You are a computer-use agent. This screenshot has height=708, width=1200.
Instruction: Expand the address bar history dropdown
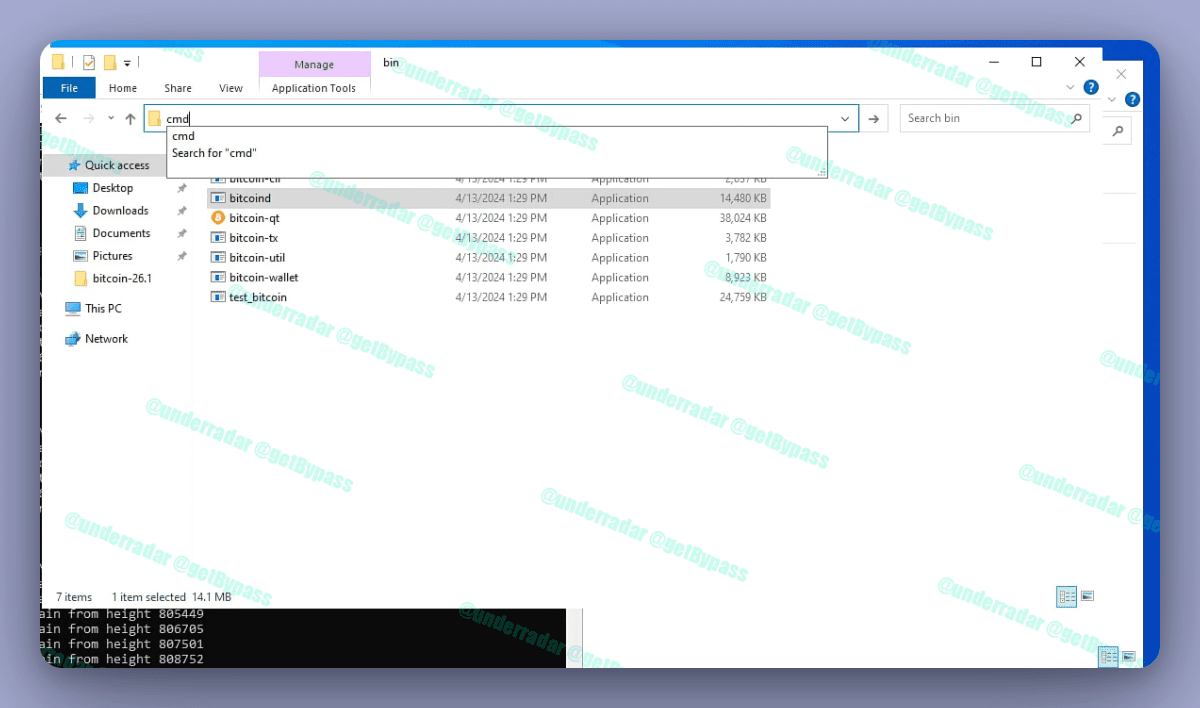847,119
